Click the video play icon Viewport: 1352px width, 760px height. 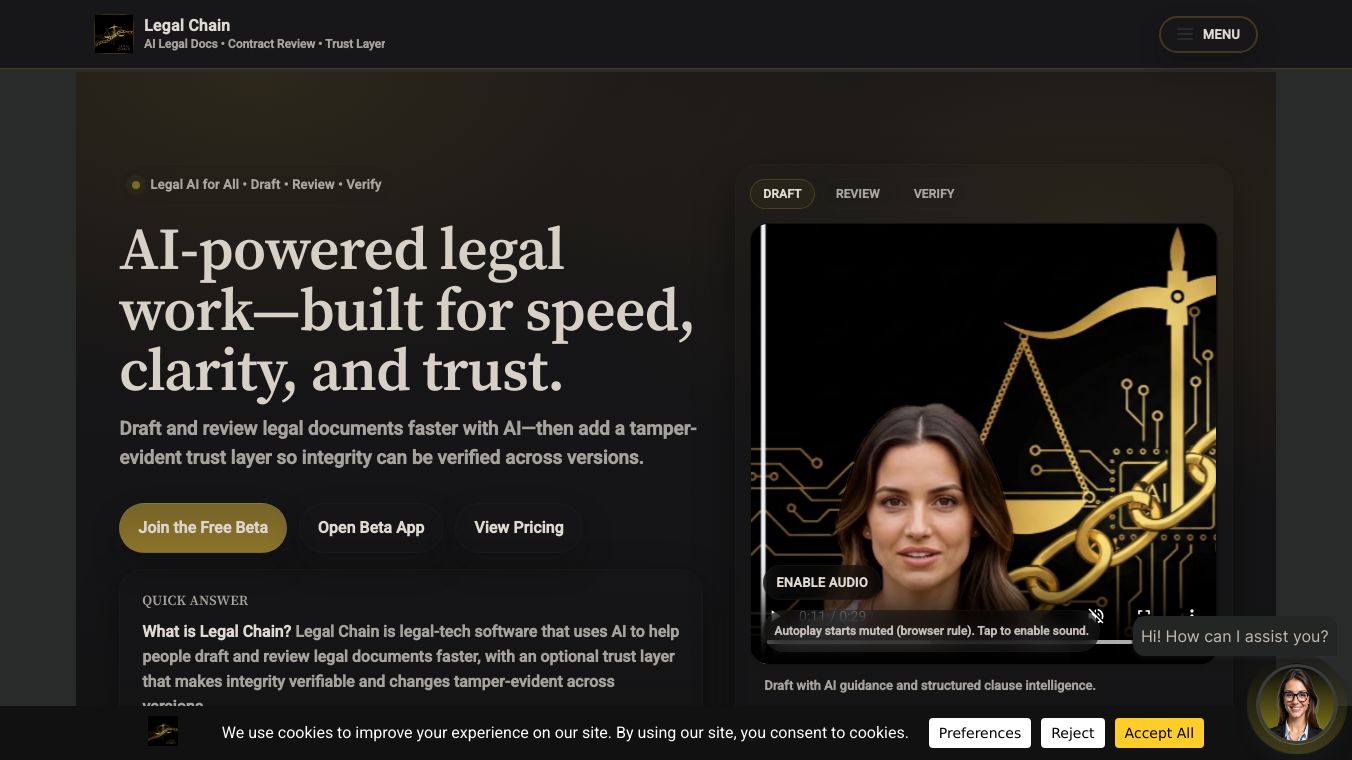[x=774, y=616]
